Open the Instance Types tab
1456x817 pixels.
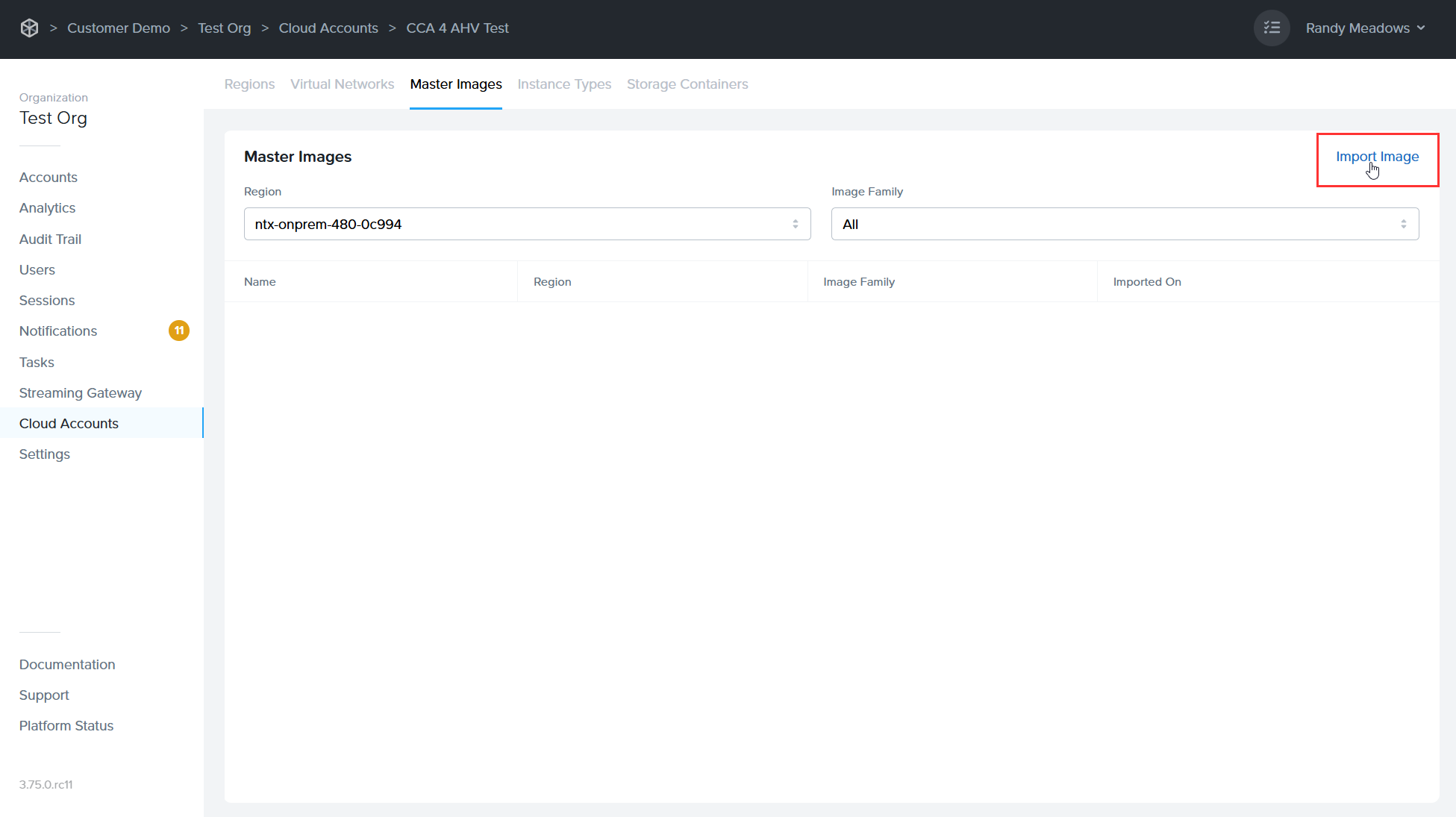tap(564, 84)
